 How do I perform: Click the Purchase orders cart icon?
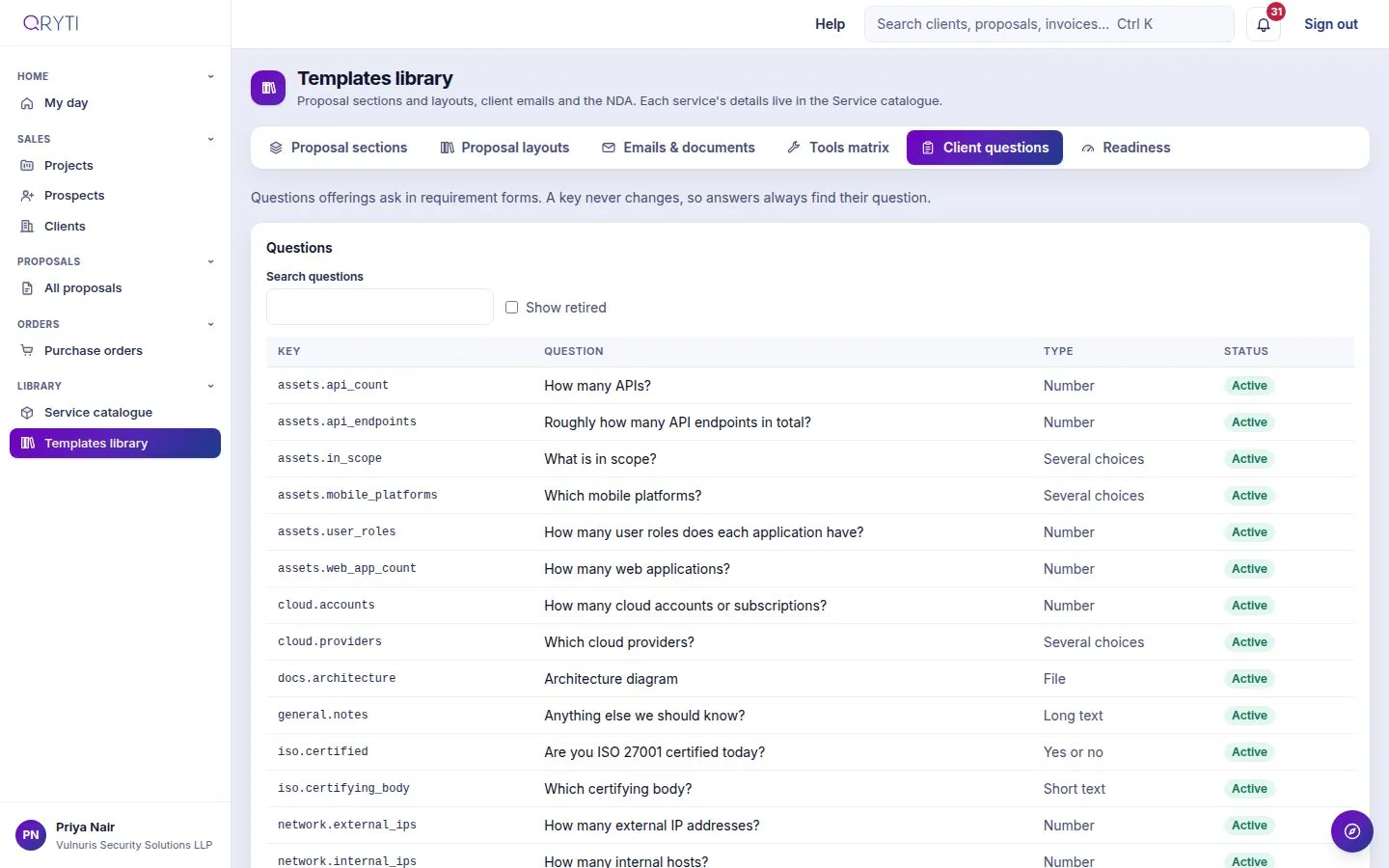click(27, 351)
